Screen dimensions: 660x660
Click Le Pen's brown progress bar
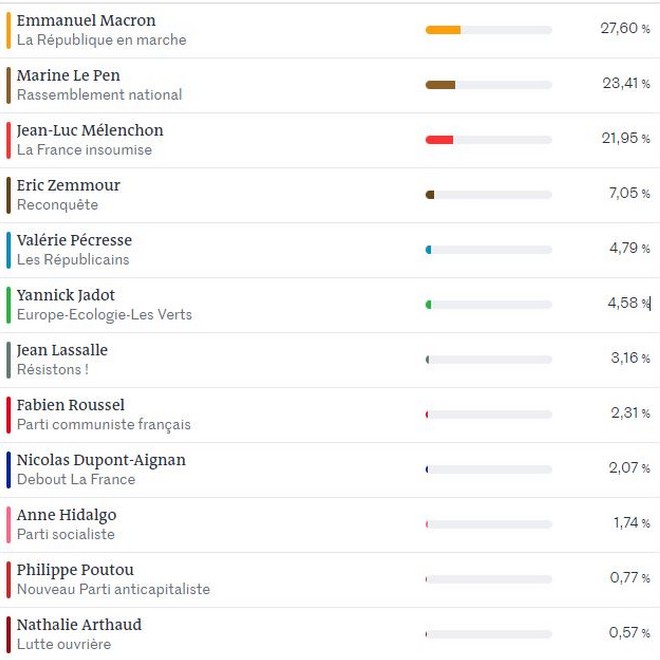pos(440,85)
